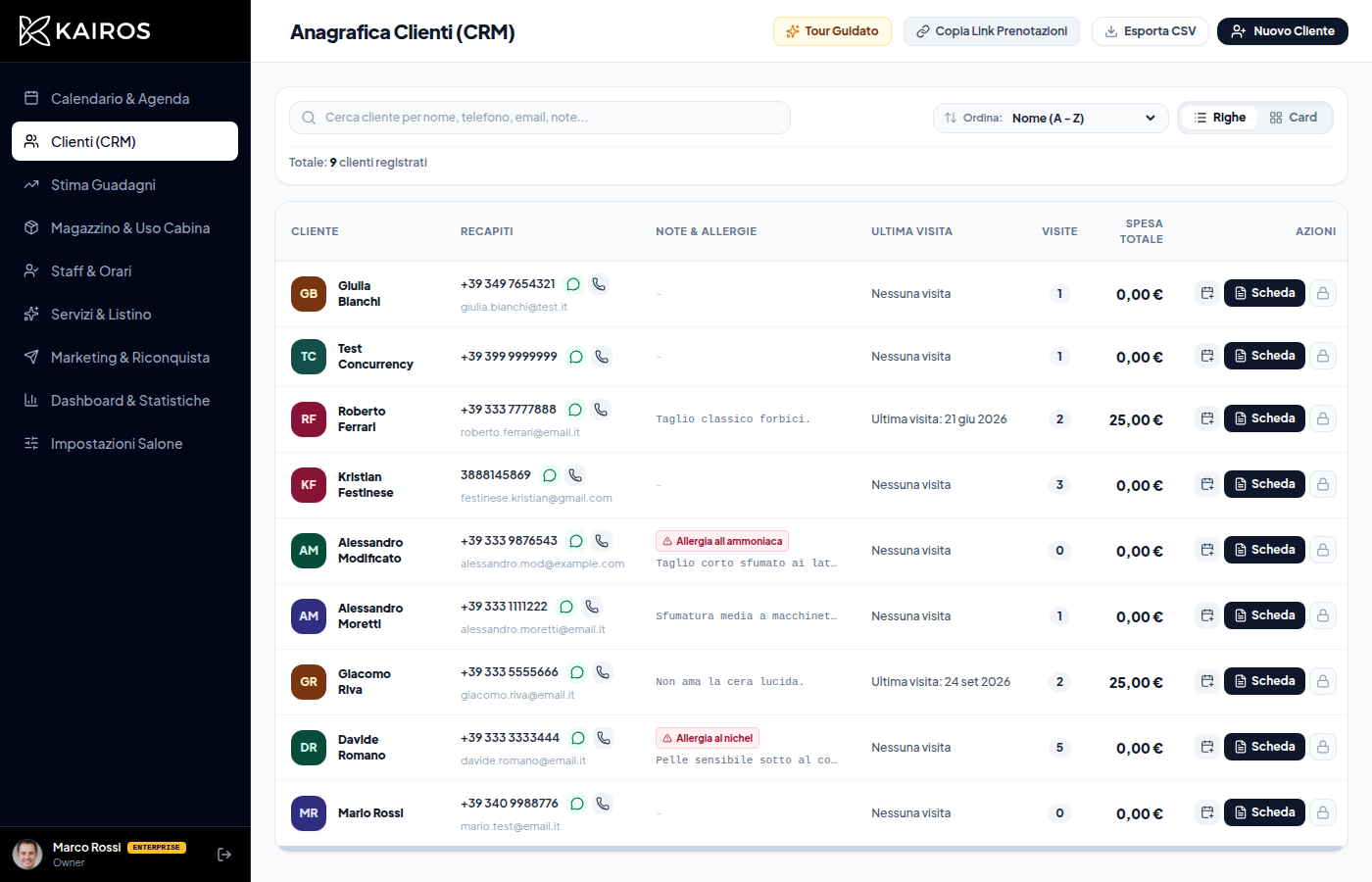
Task: Open Impostazioni Salone settings
Action: 125,443
